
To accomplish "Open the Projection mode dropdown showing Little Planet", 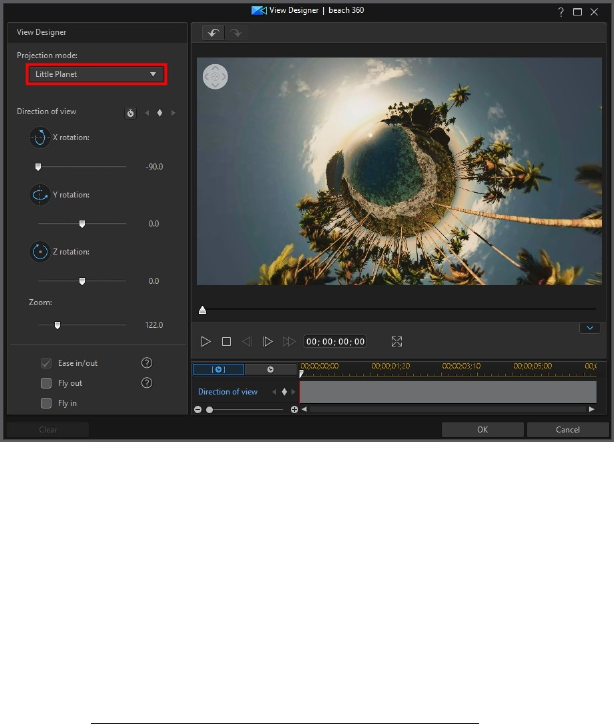I will point(96,74).
